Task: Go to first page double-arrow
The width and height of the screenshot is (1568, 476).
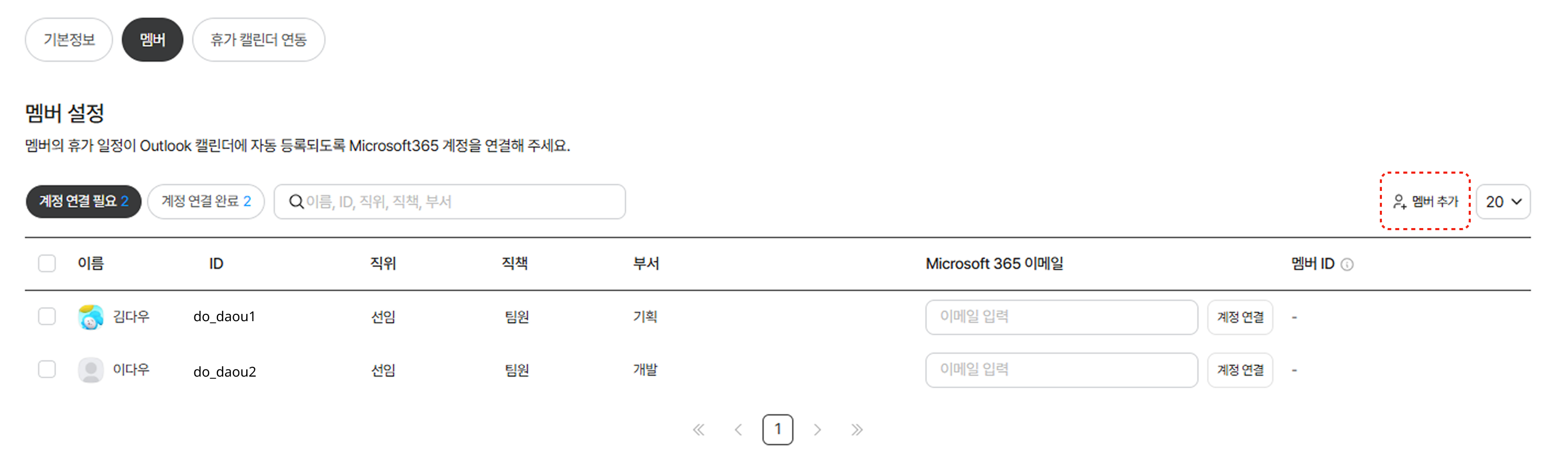Action: 699,430
